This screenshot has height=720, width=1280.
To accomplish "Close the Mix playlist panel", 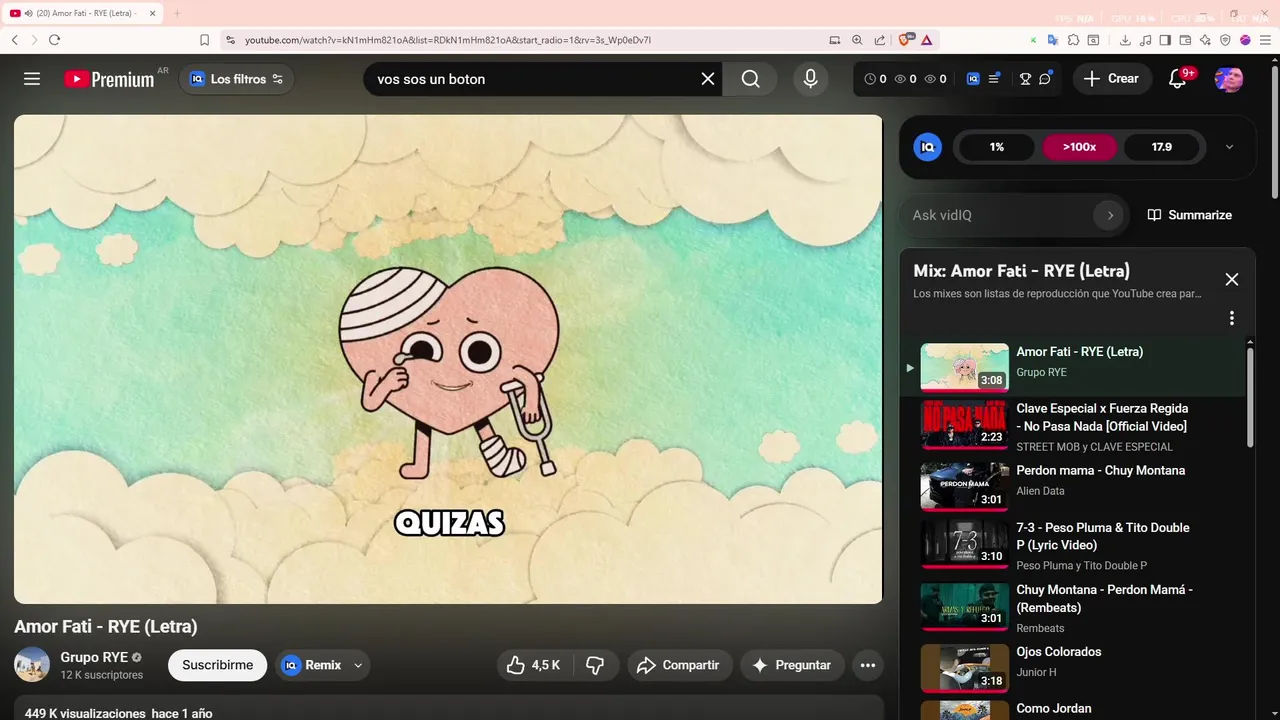I will click(1232, 280).
